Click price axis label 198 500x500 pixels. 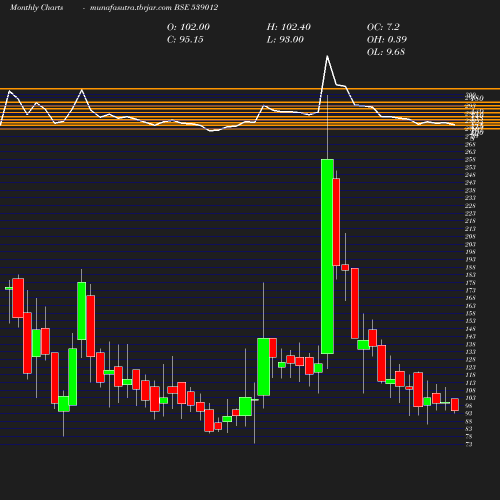pos(470,252)
